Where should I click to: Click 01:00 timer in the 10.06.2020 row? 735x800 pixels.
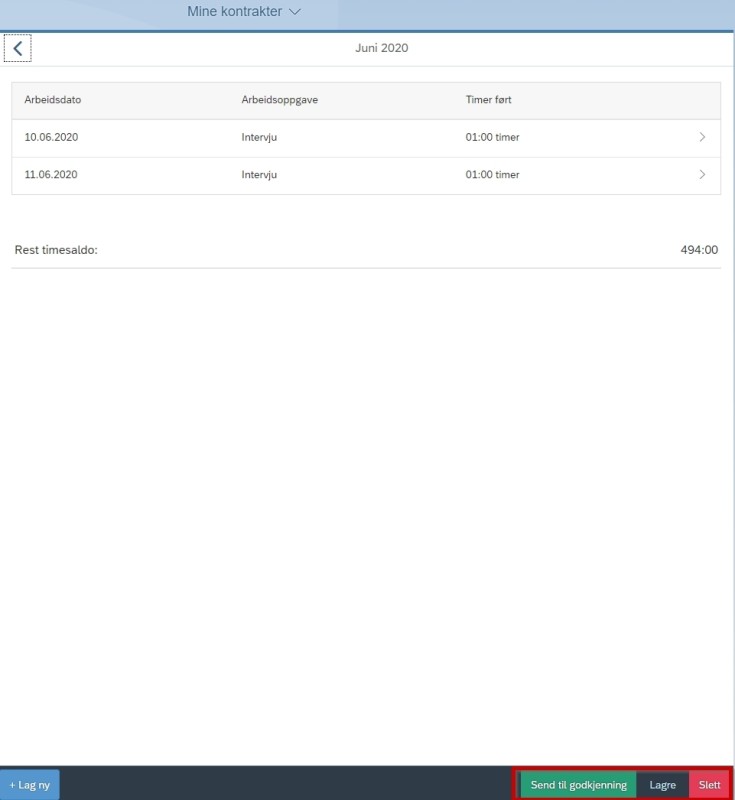[x=492, y=137]
